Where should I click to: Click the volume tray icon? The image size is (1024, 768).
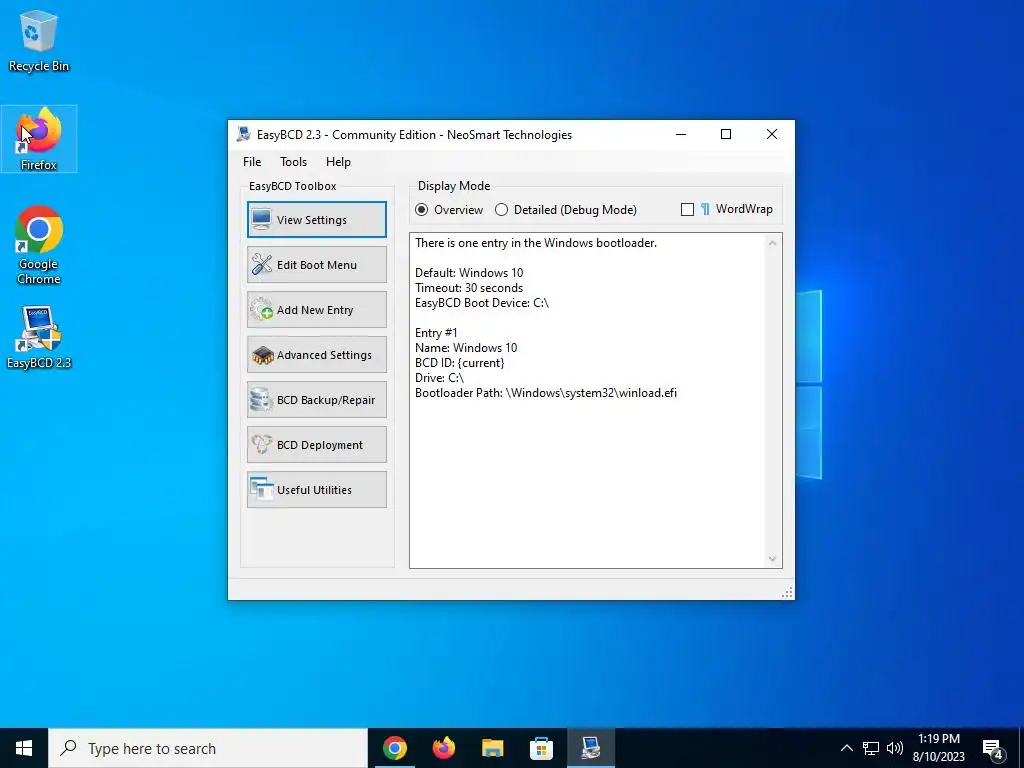(x=895, y=748)
